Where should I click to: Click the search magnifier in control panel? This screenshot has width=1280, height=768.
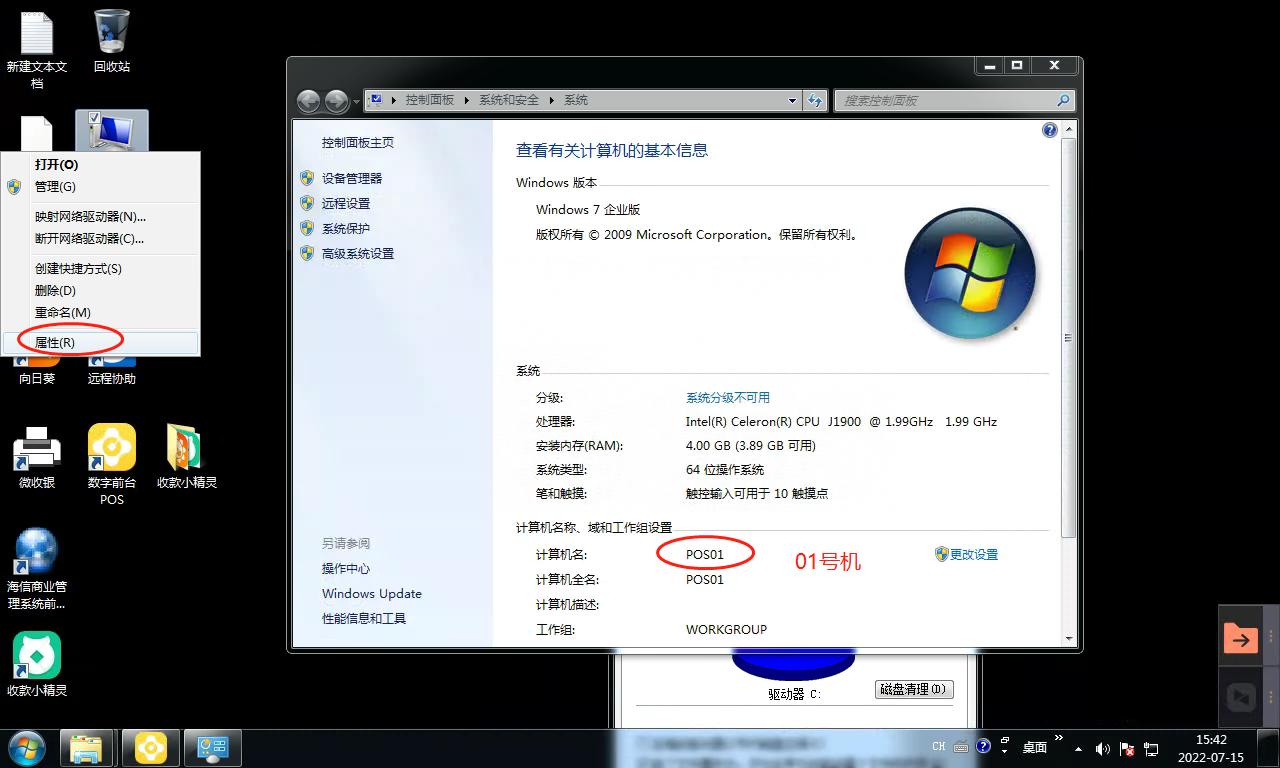tap(1063, 100)
